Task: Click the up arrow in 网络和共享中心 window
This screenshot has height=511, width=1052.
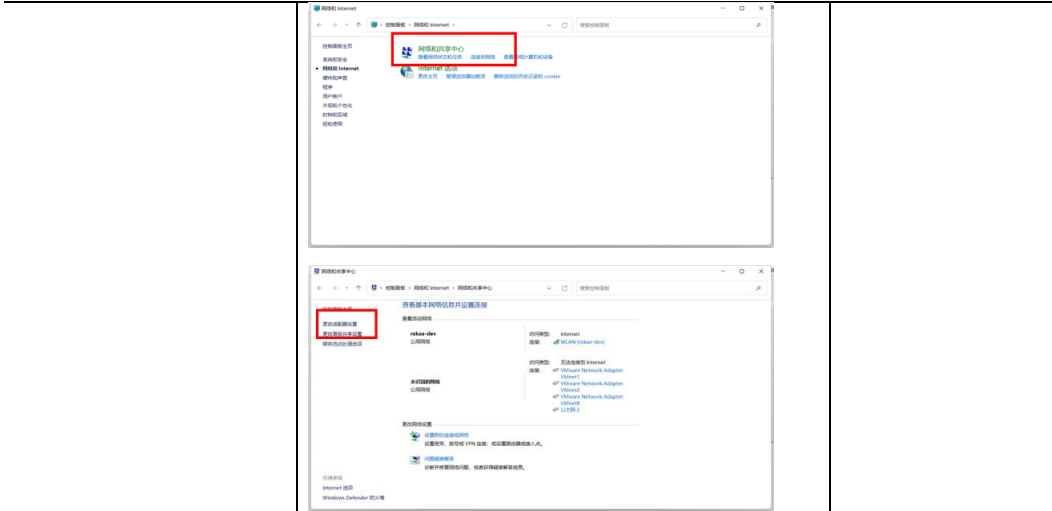Action: point(359,288)
